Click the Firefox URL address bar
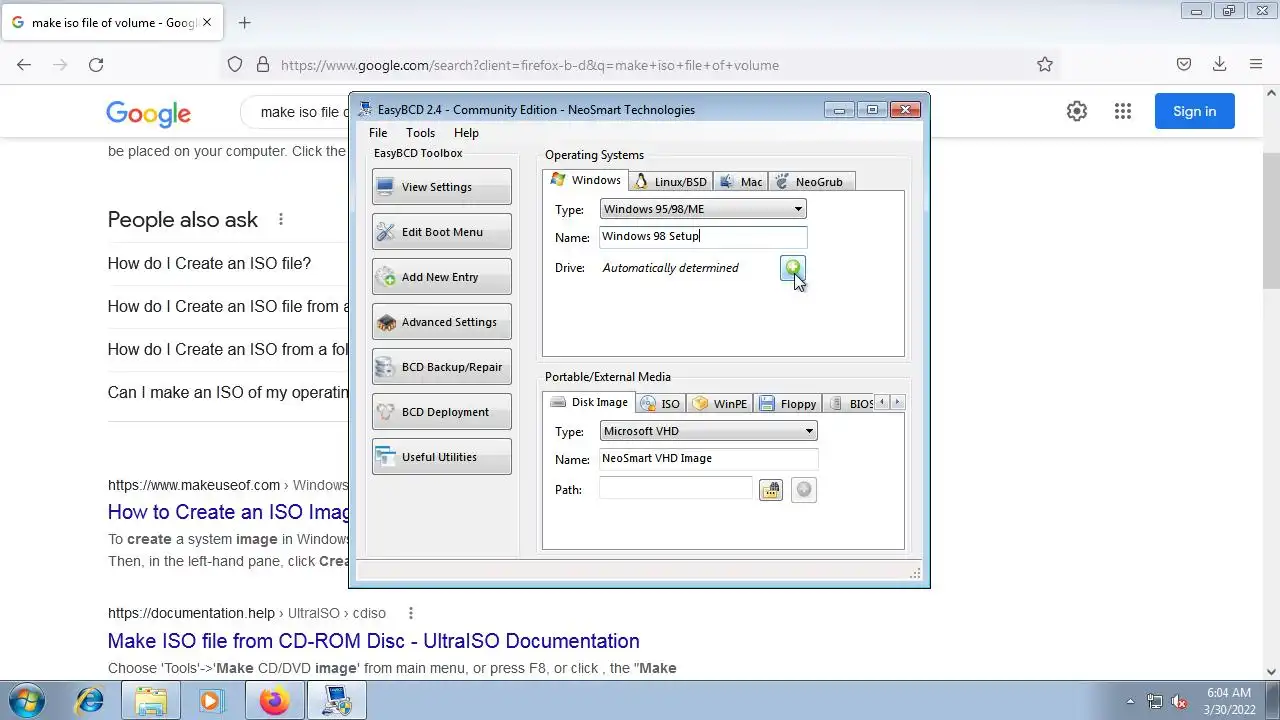This screenshot has height=720, width=1280. coord(640,65)
